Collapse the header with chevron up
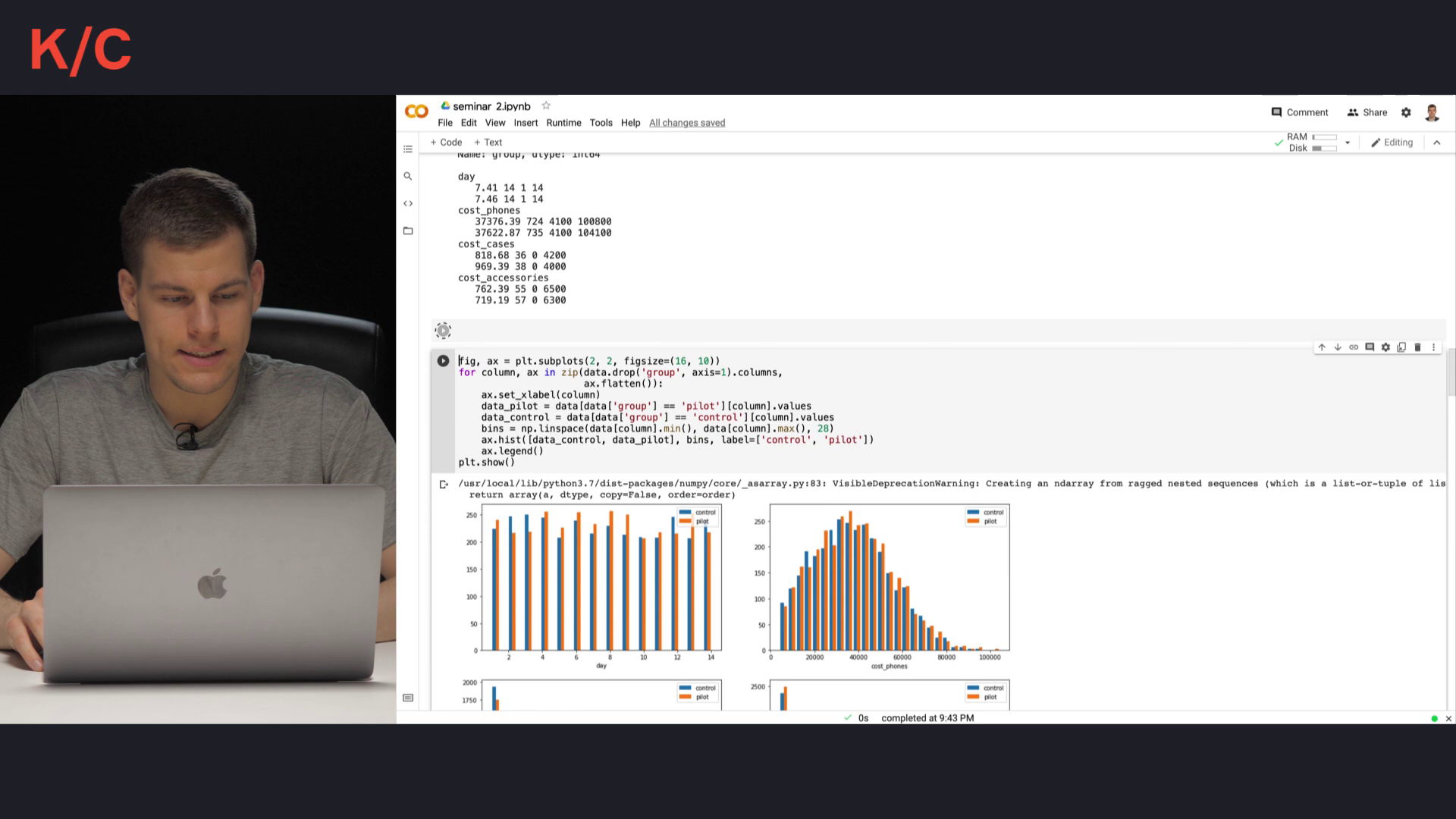Screen dimensions: 1456x819 1436,143
